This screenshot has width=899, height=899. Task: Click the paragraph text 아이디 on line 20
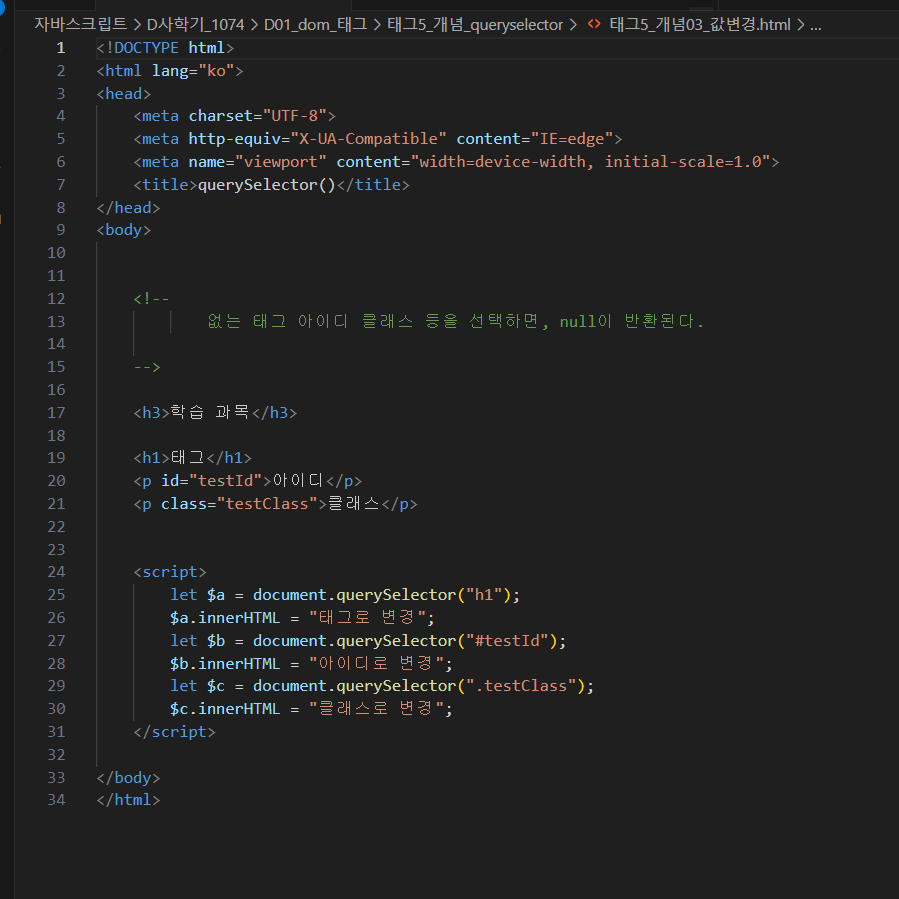(298, 480)
